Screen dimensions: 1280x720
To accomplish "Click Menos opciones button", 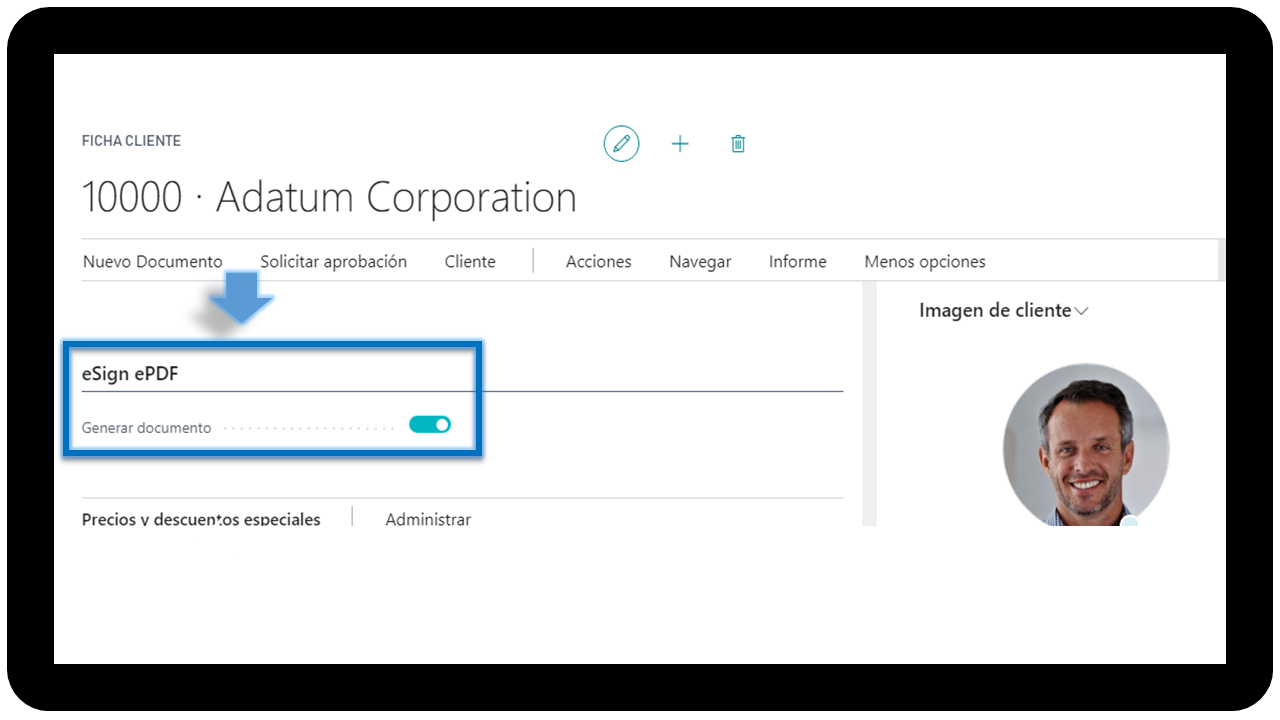I will [x=925, y=262].
